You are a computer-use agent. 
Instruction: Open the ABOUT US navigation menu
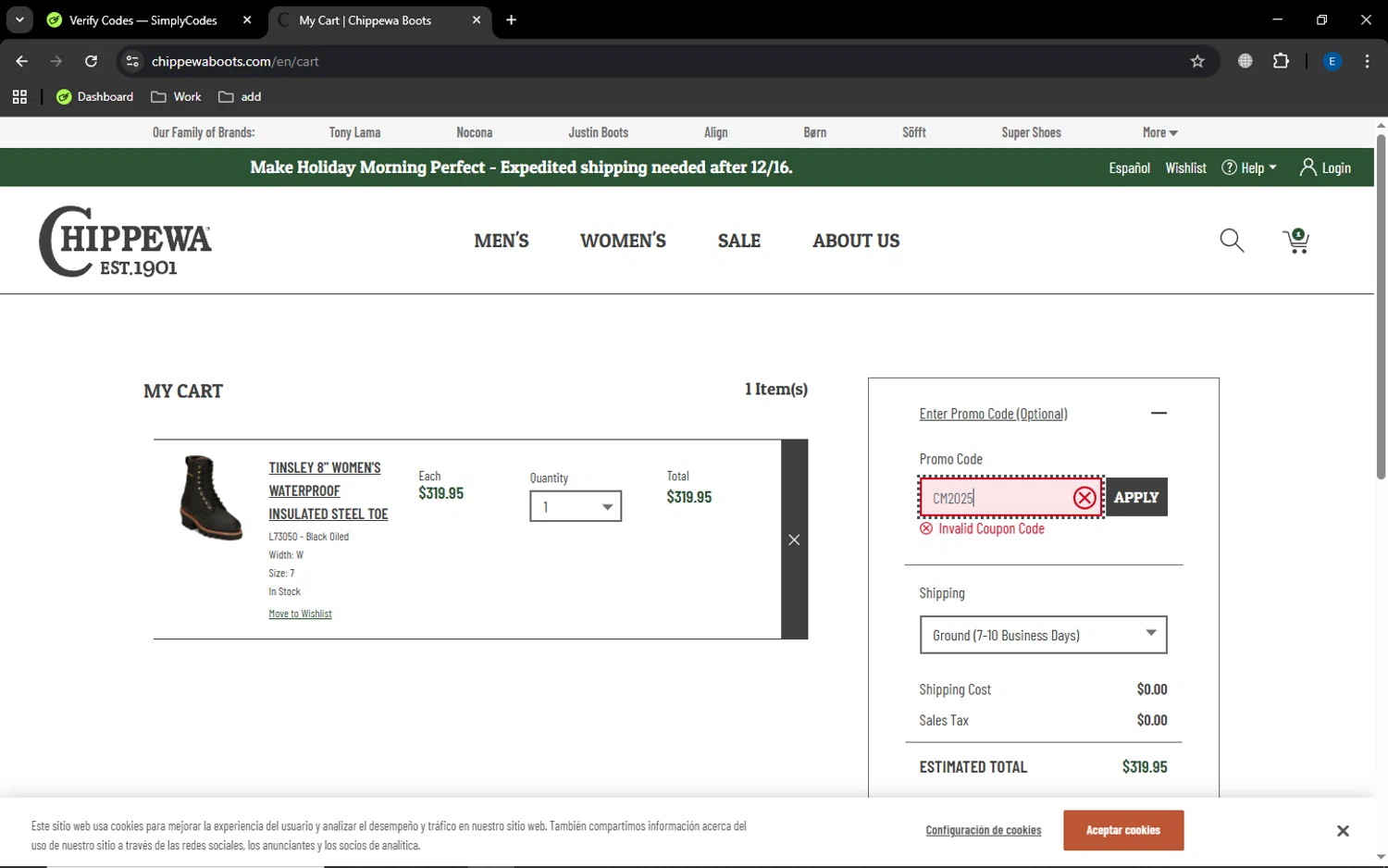click(x=856, y=241)
